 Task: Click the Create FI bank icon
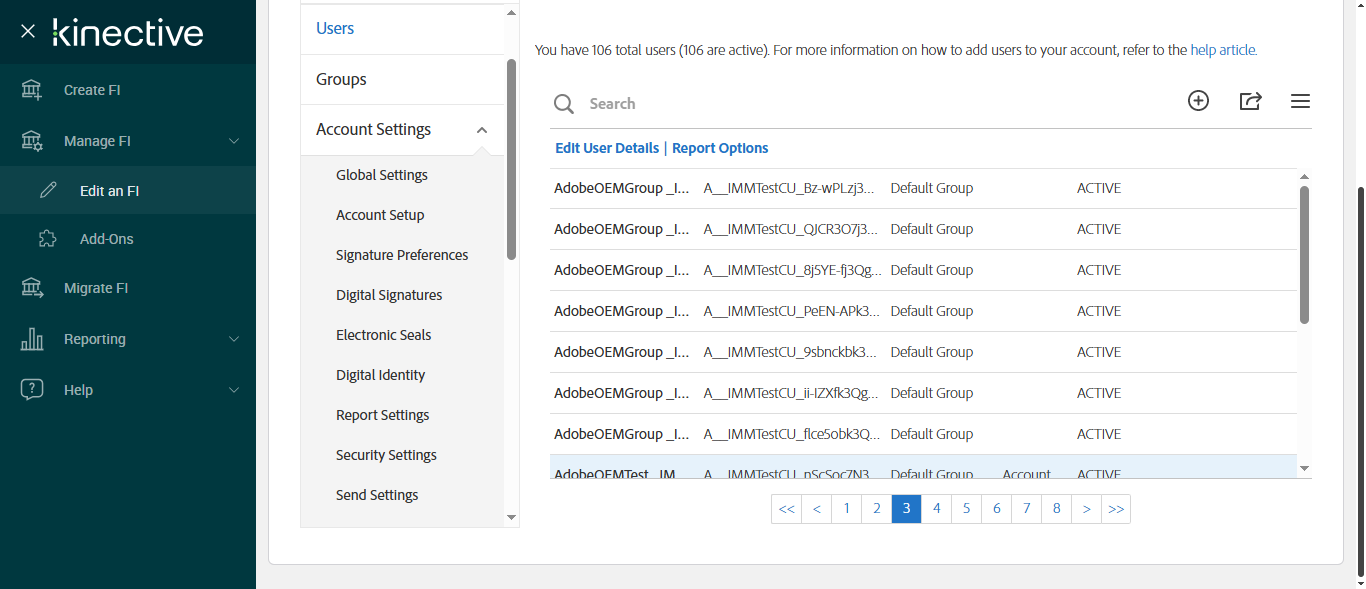[x=32, y=90]
